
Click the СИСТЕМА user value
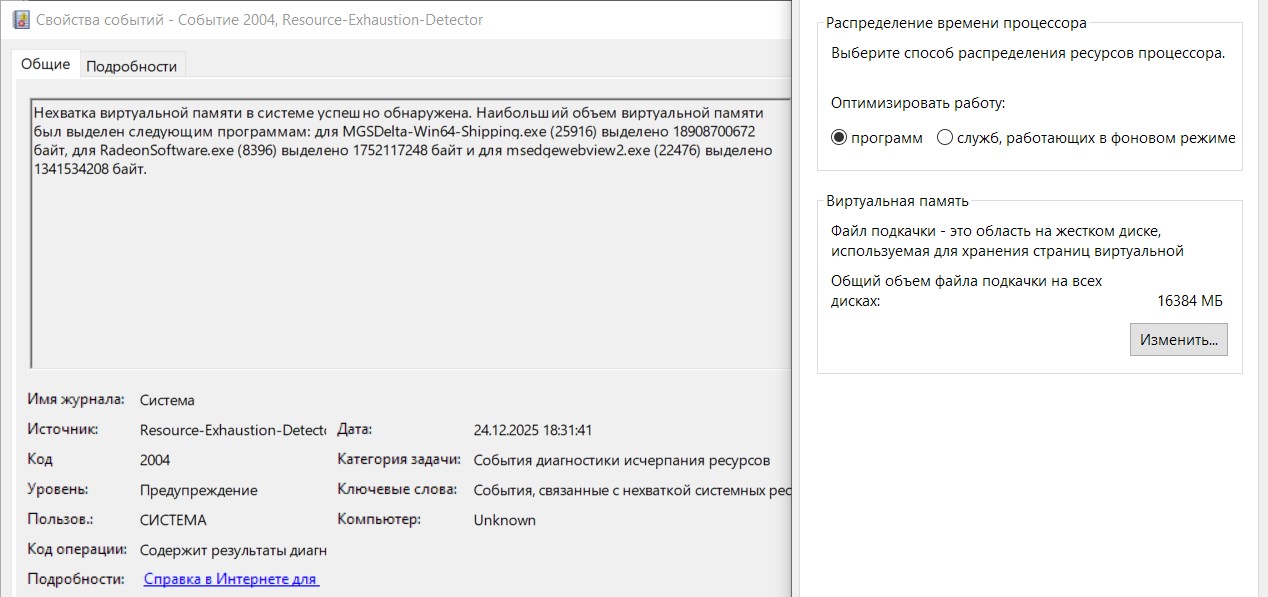[x=173, y=520]
